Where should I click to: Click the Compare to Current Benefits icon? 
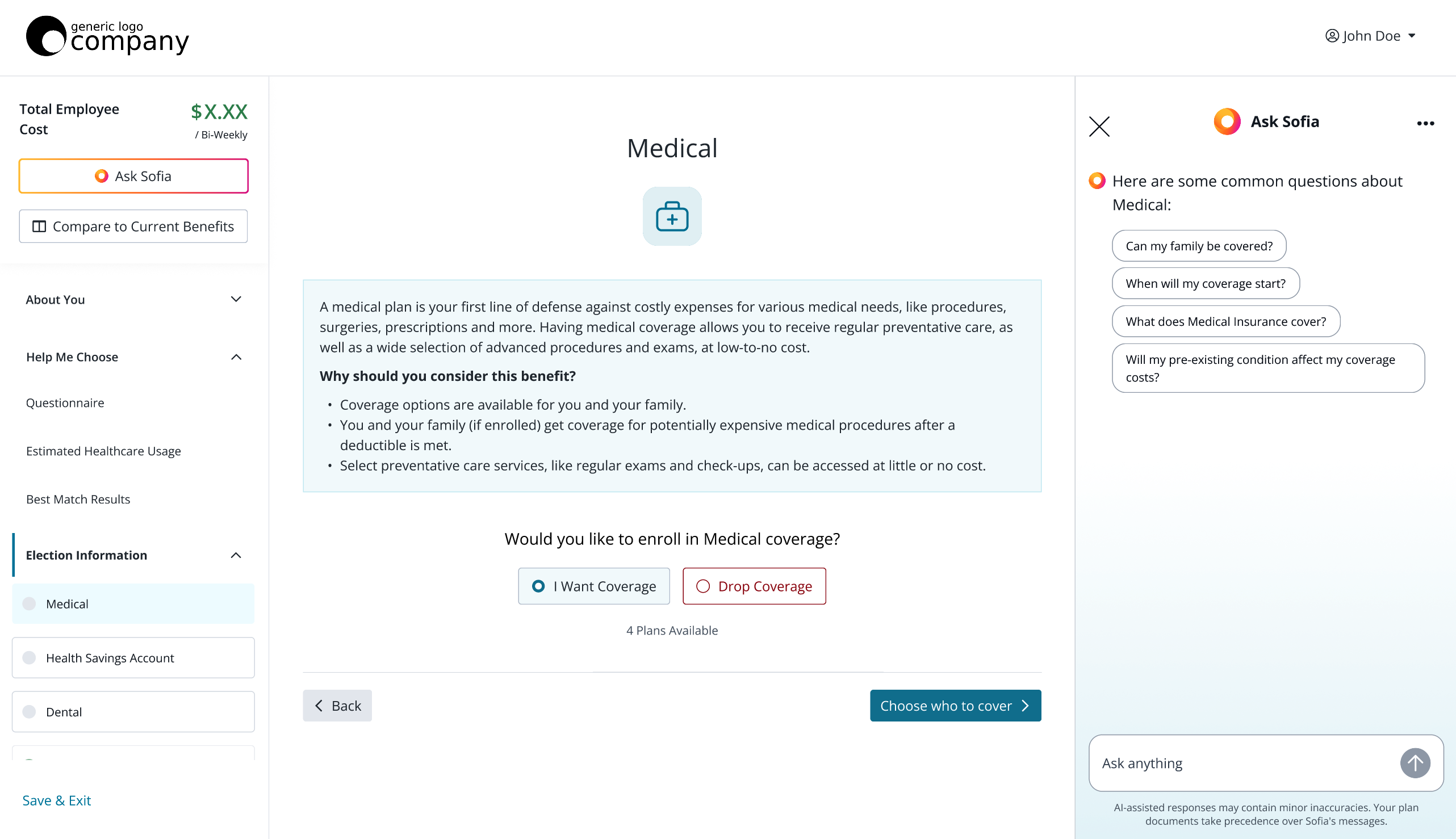(x=39, y=226)
